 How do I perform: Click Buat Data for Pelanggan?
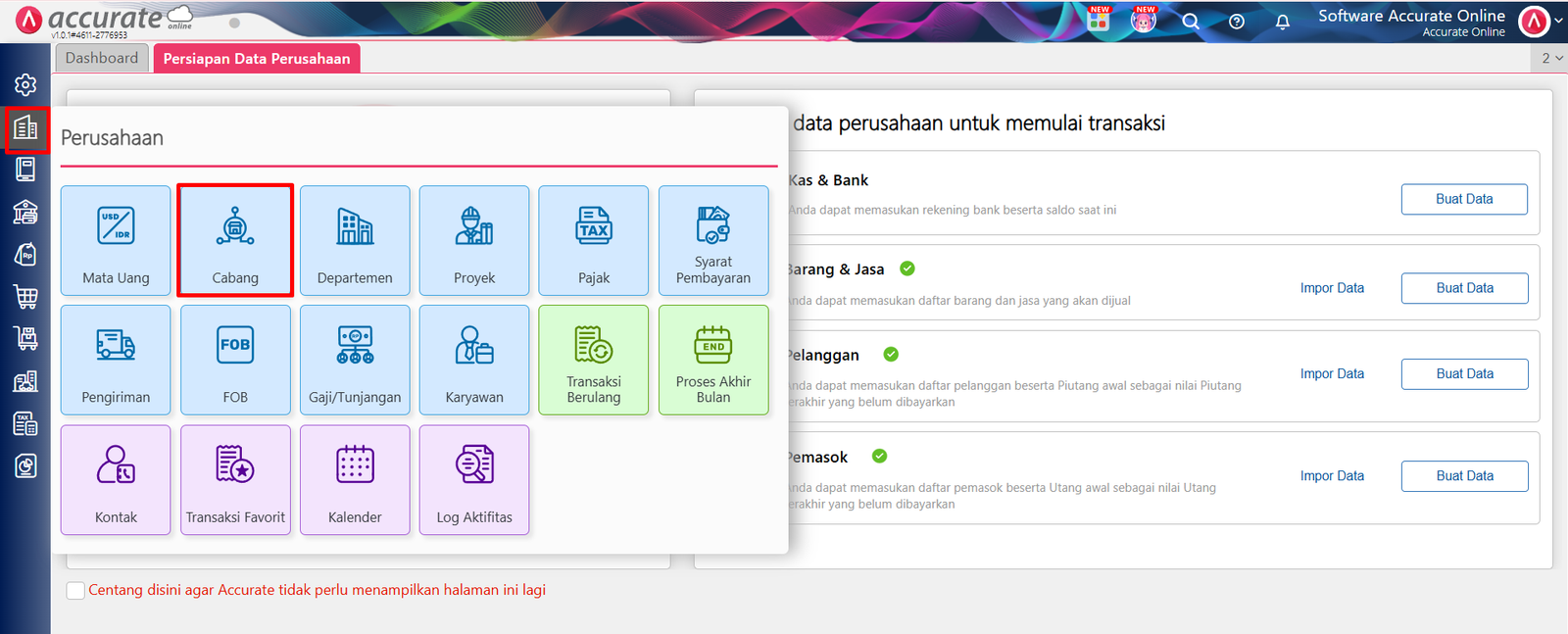pyautogui.click(x=1464, y=373)
